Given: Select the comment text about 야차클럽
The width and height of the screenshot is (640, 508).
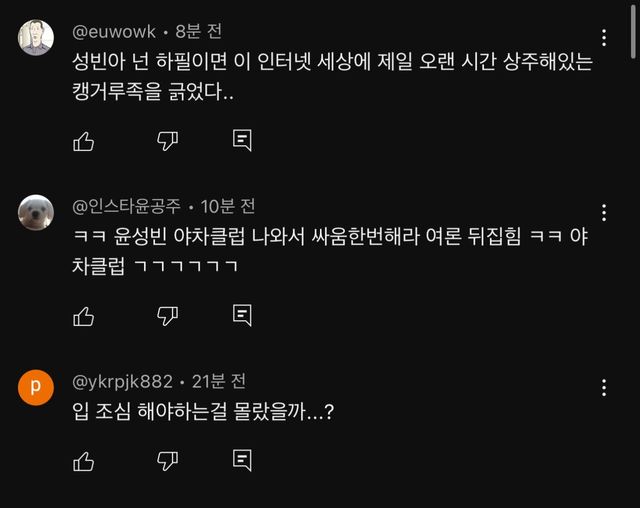Looking at the screenshot, I should coord(320,252).
